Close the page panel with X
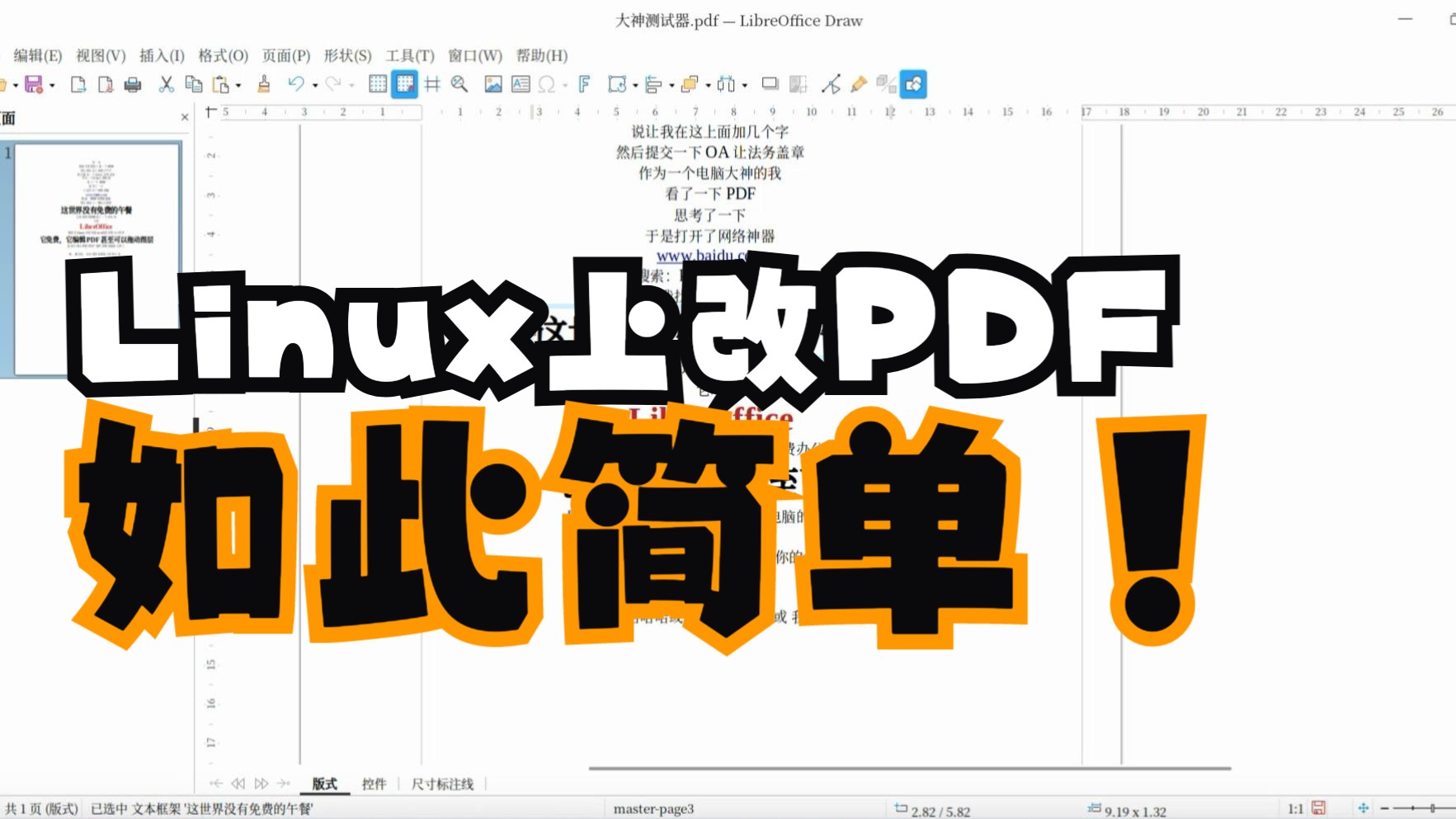1456x819 pixels. click(185, 118)
